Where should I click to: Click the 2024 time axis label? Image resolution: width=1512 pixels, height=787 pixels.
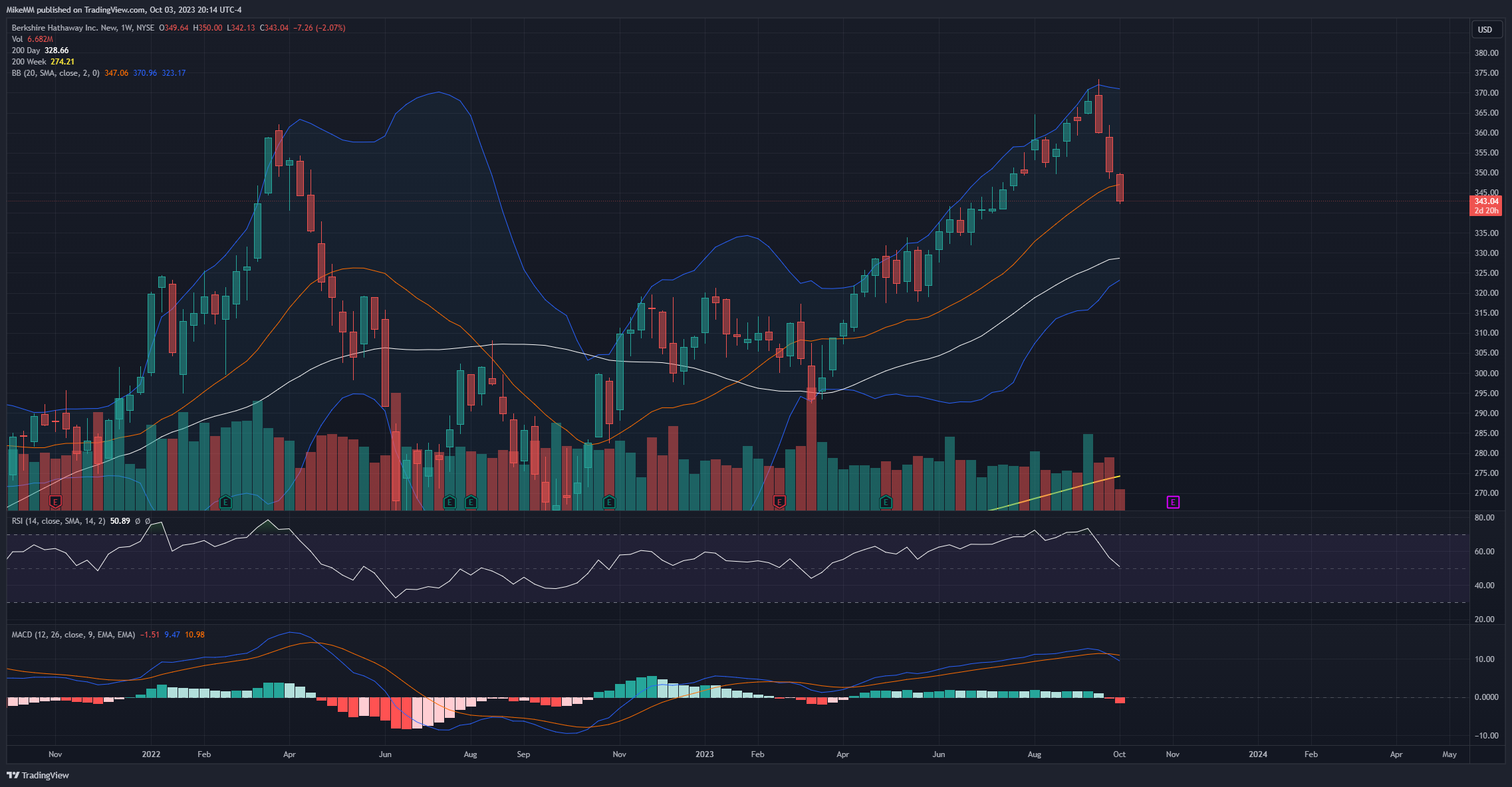coord(1258,754)
